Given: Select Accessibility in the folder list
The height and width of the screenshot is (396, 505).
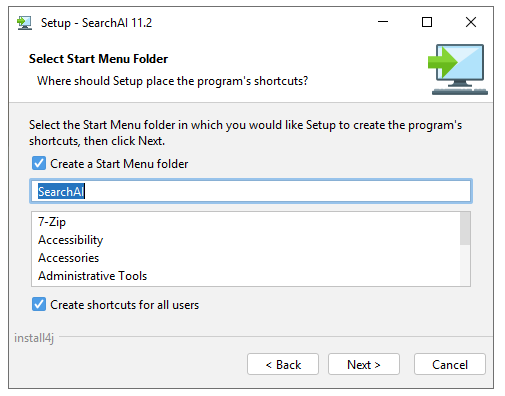Looking at the screenshot, I should tap(246, 240).
